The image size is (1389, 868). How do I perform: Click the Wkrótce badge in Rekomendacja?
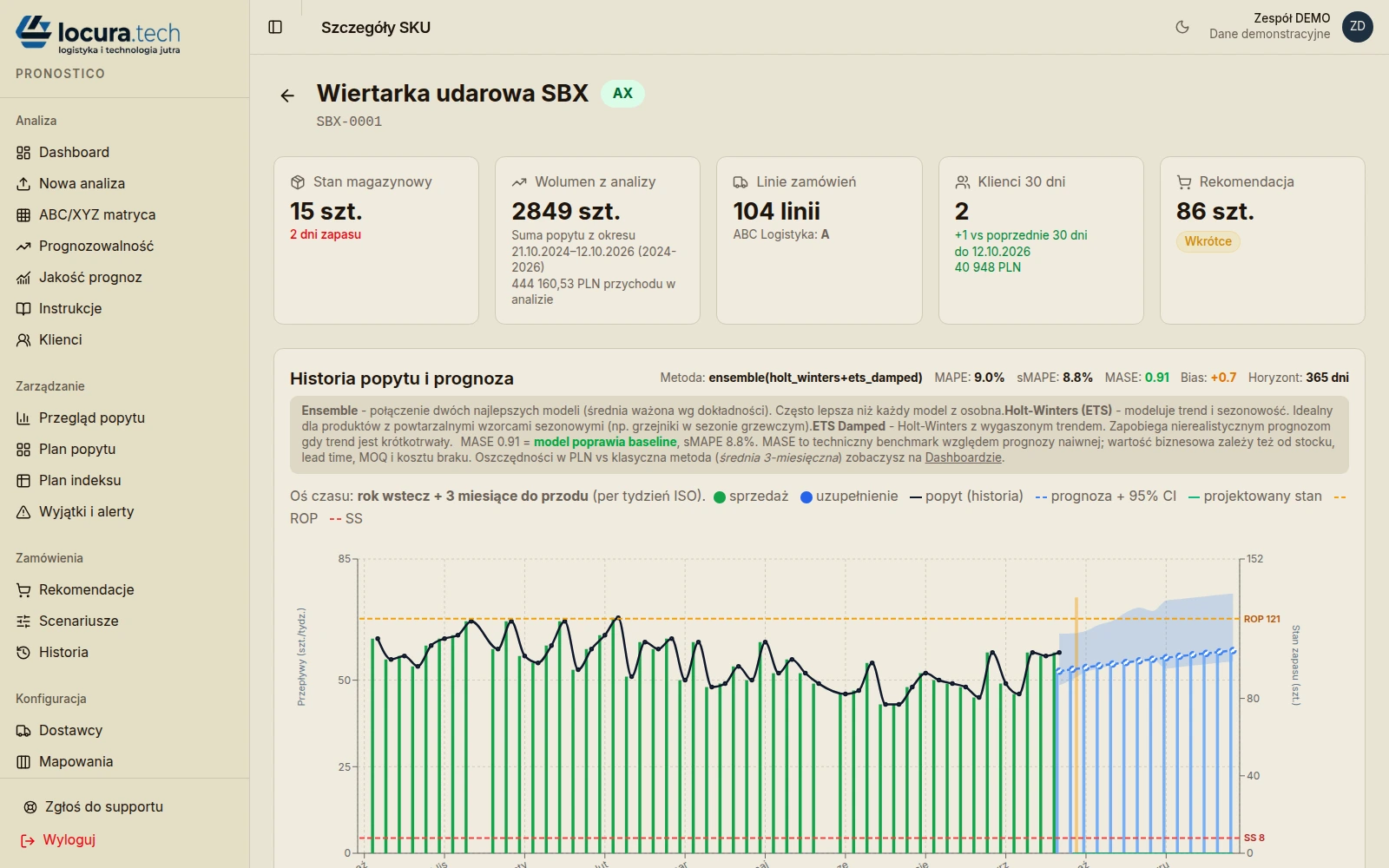1208,241
